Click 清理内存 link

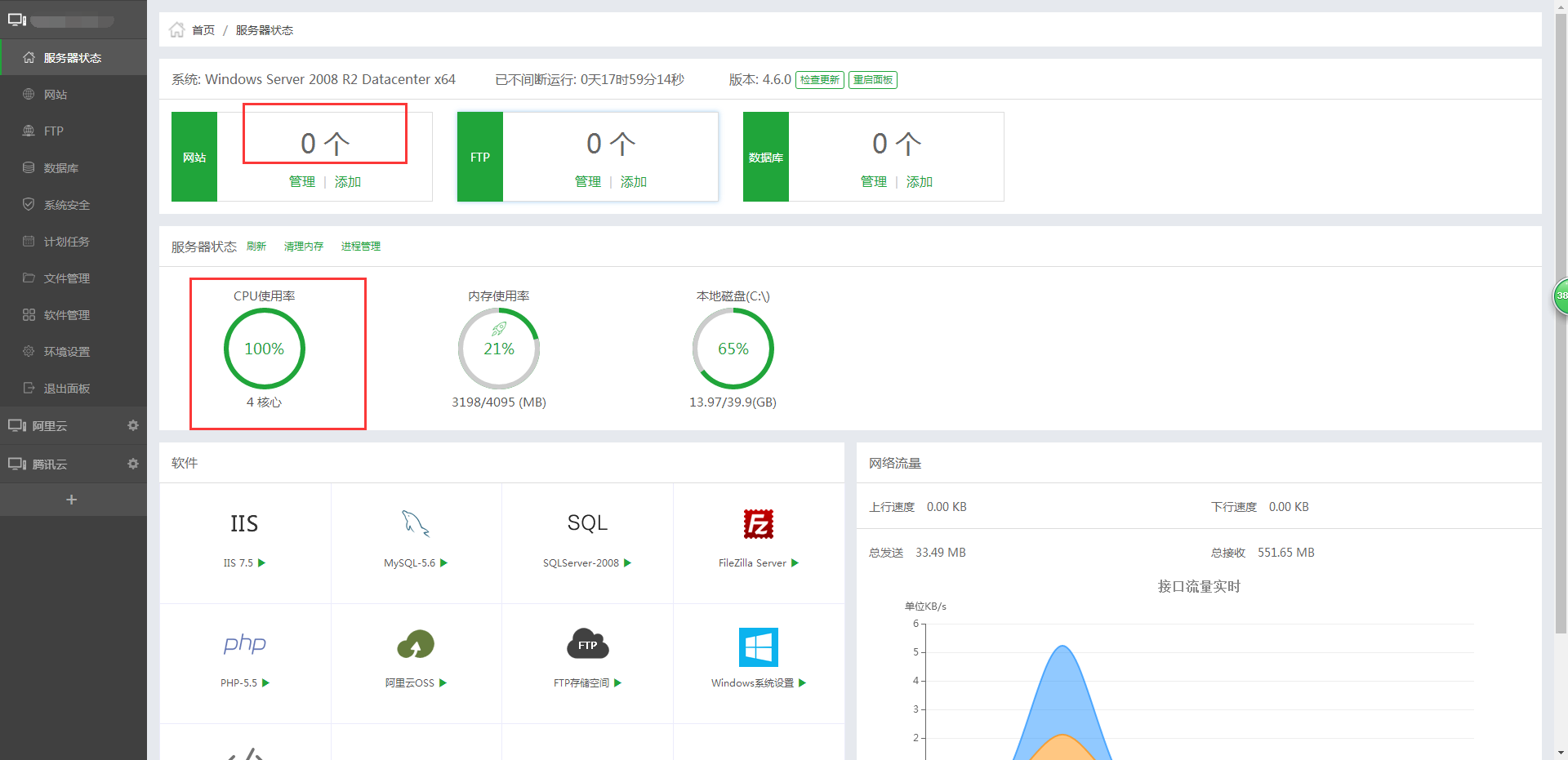[304, 247]
